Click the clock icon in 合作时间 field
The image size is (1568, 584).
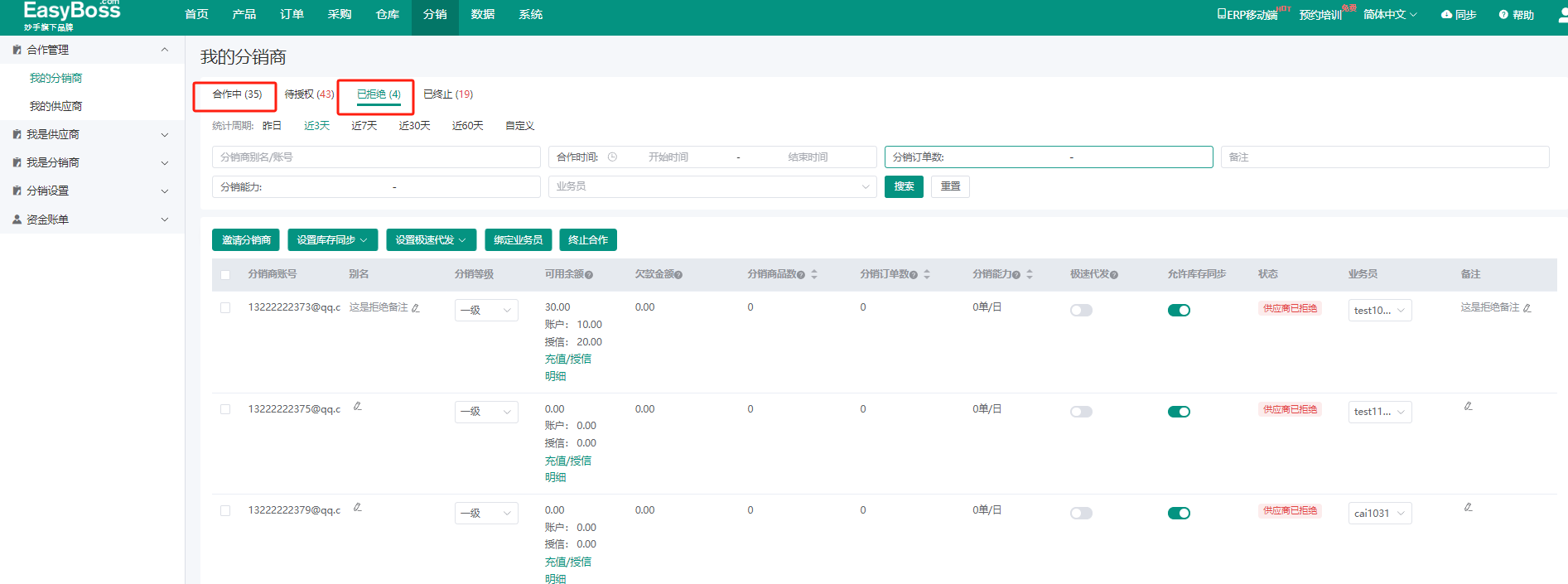point(612,157)
